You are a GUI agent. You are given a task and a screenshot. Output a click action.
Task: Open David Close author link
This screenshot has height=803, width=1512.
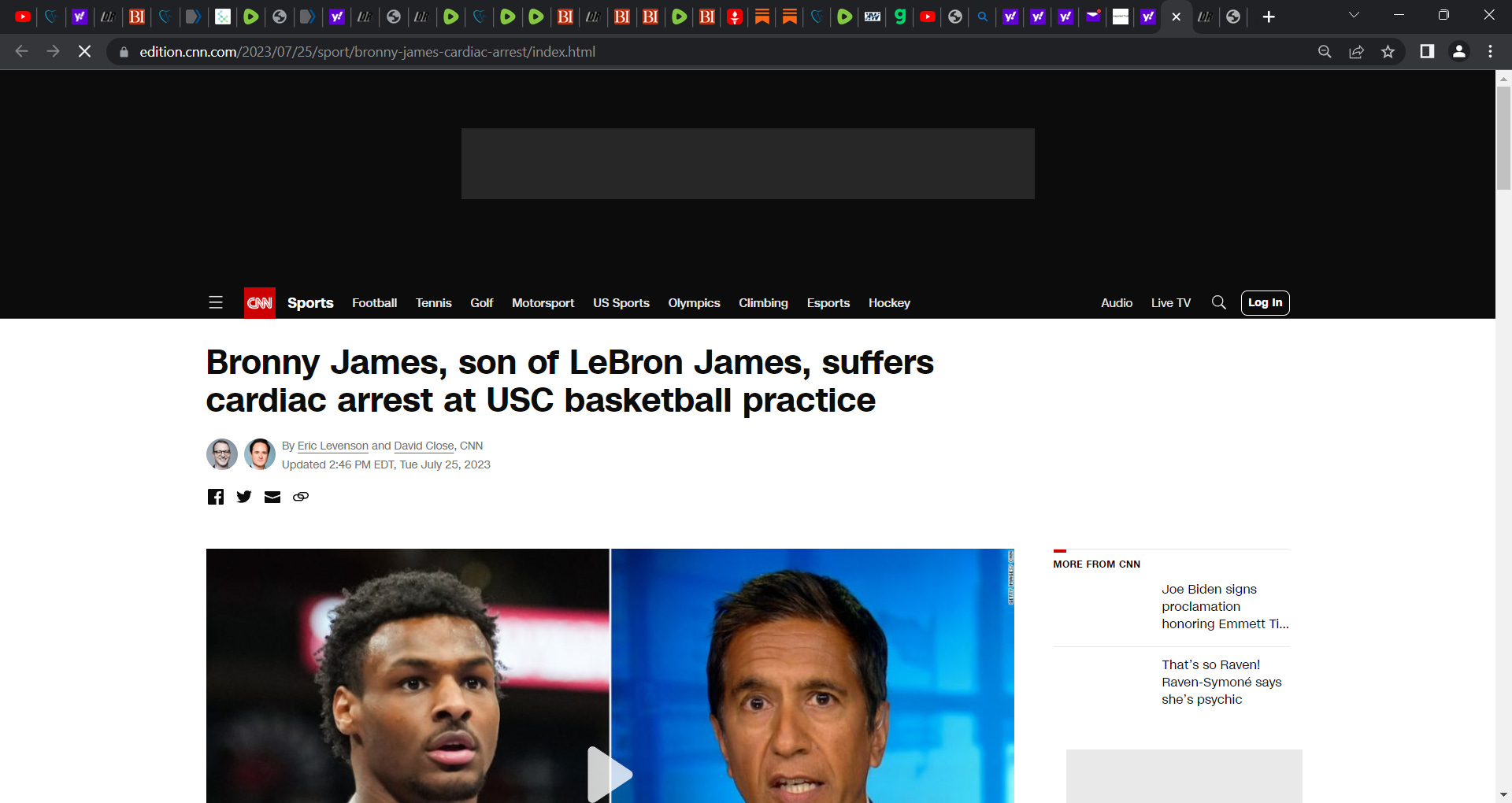pos(424,446)
